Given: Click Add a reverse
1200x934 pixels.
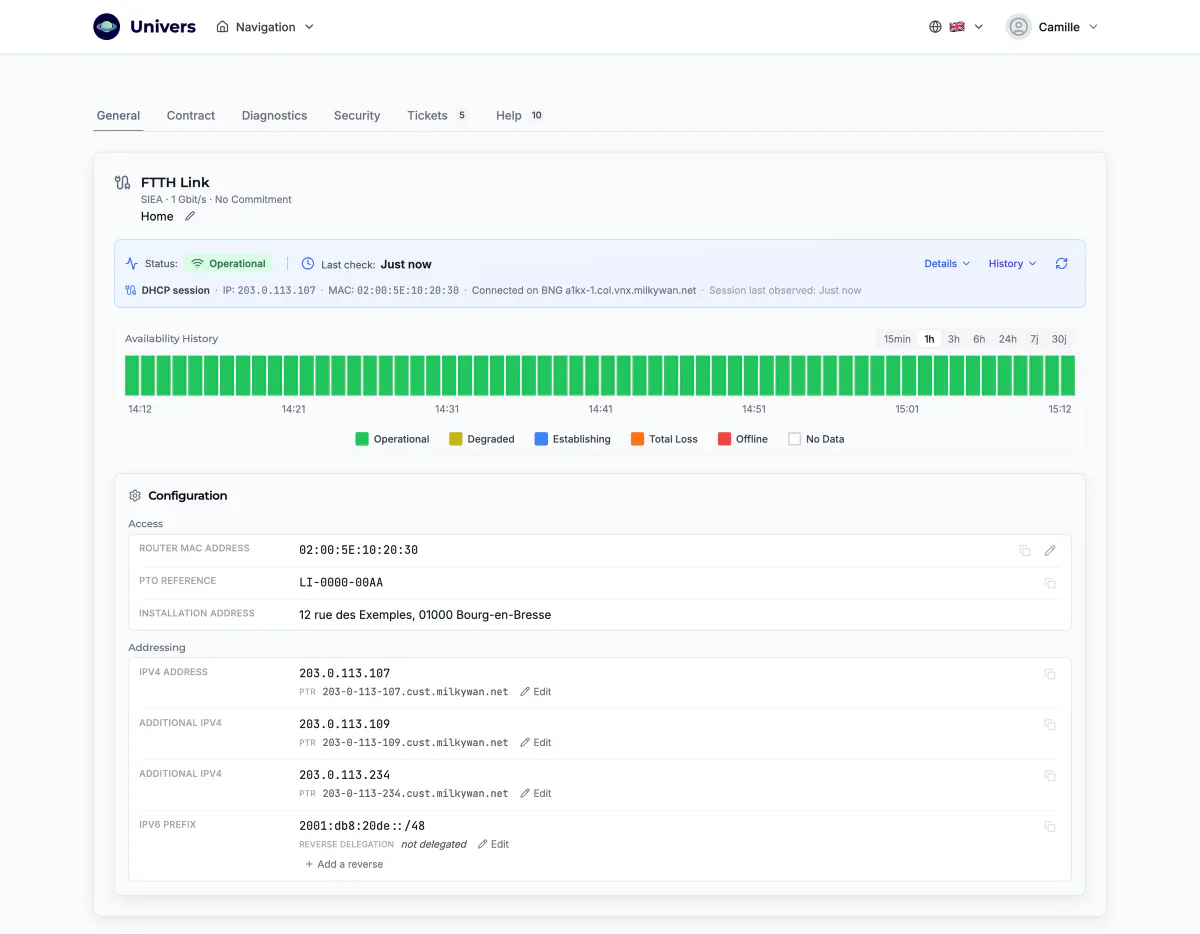Looking at the screenshot, I should click(344, 865).
